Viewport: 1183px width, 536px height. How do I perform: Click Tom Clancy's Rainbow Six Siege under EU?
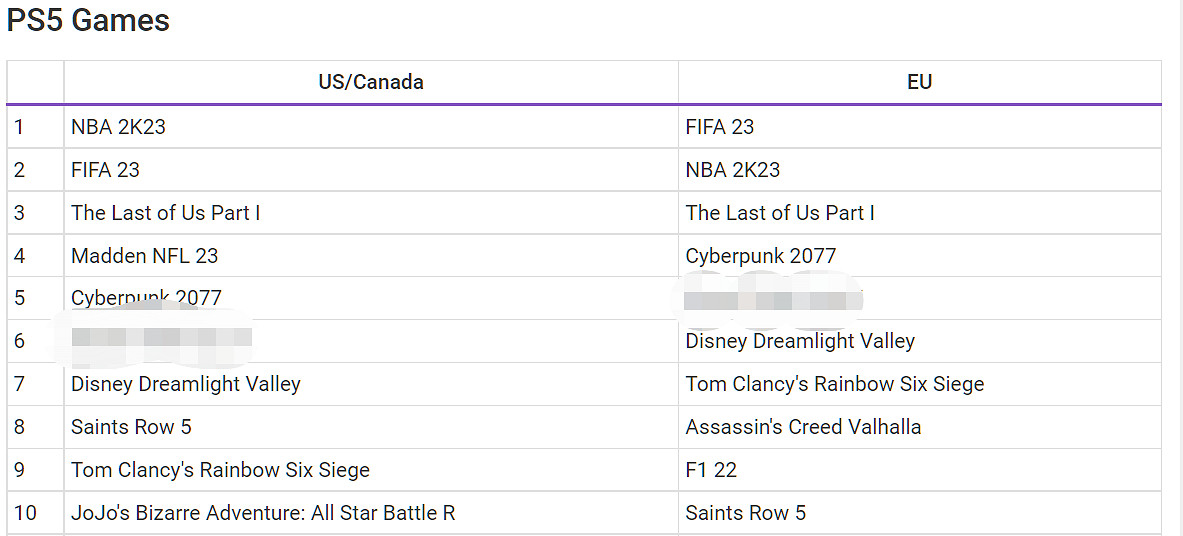coord(835,384)
